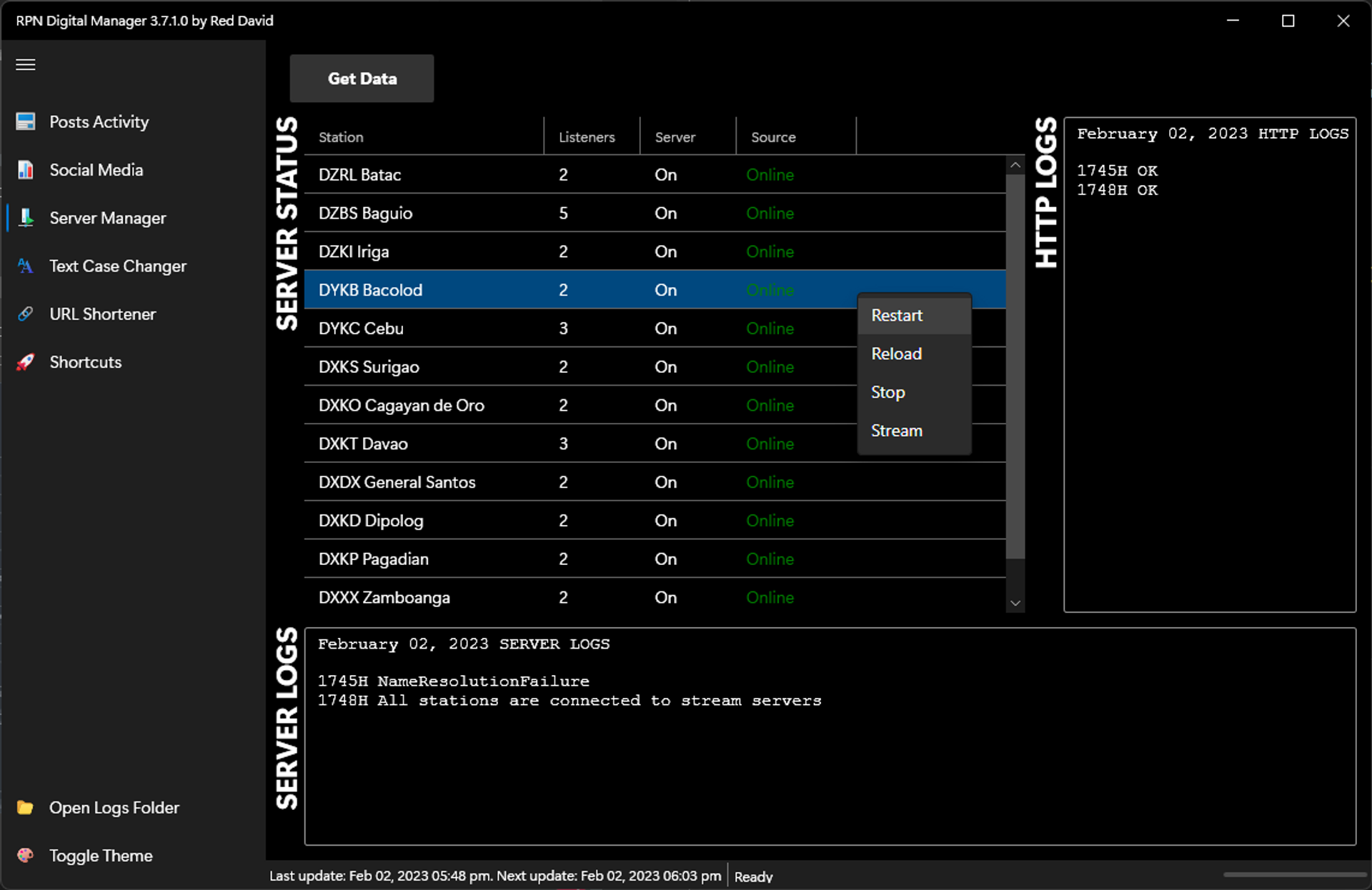Sort by the Listeners column header
The image size is (1372, 890).
pos(592,136)
